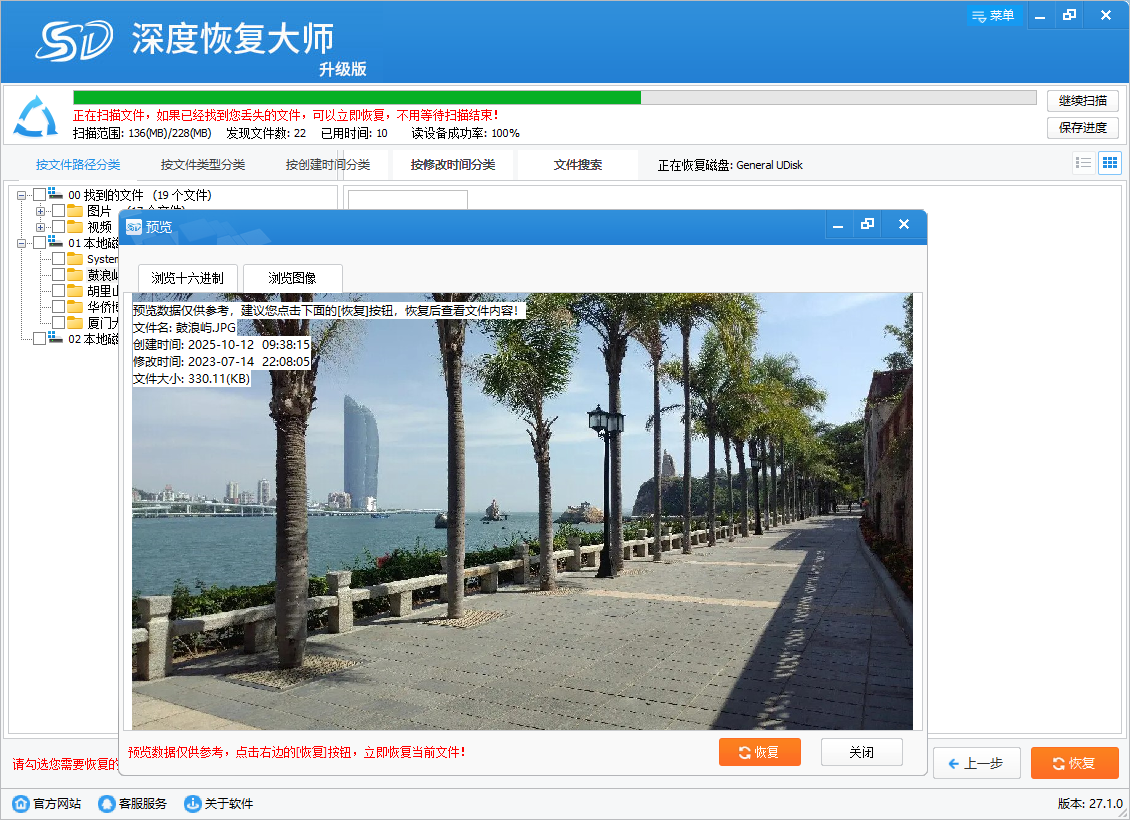The width and height of the screenshot is (1130, 820).
Task: Click the green scan progress bar
Action: tap(356, 98)
